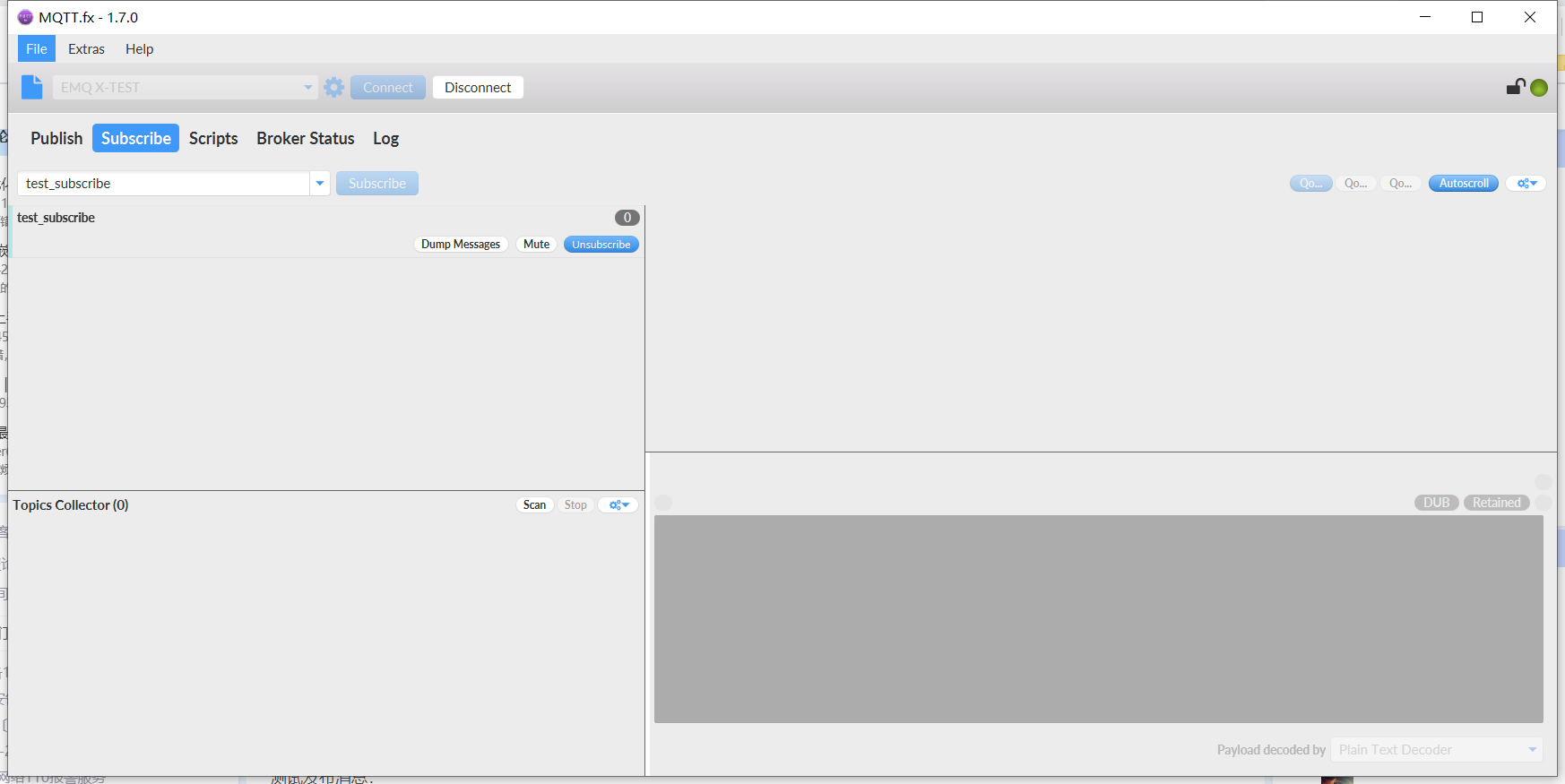Open the Topics Collector settings dropdown
Screen dimensions: 1565x784
click(618, 505)
